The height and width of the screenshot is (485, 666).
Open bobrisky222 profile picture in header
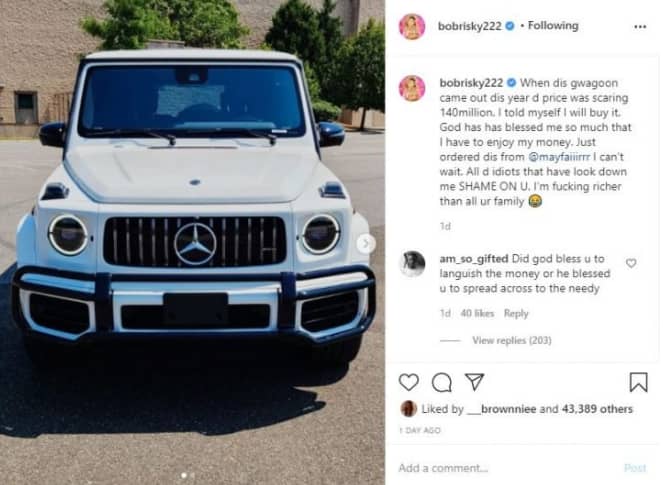coord(412,26)
